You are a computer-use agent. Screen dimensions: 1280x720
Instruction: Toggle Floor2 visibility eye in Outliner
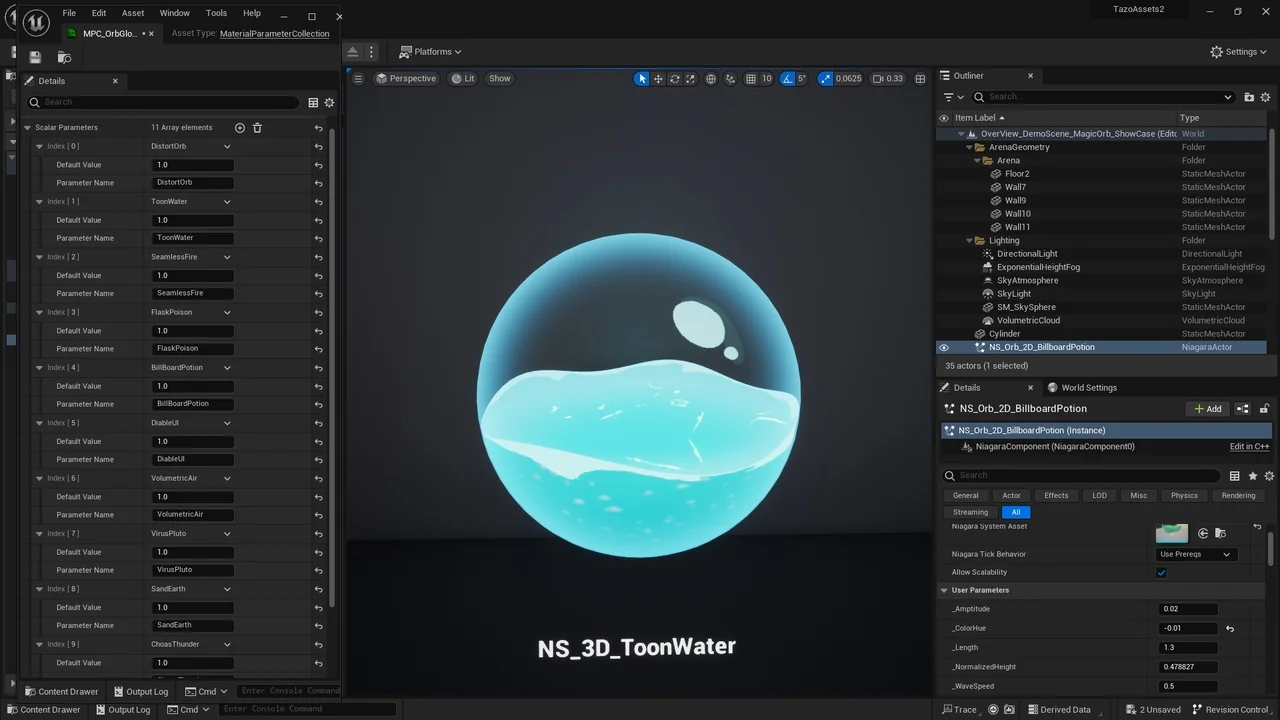pyautogui.click(x=944, y=173)
